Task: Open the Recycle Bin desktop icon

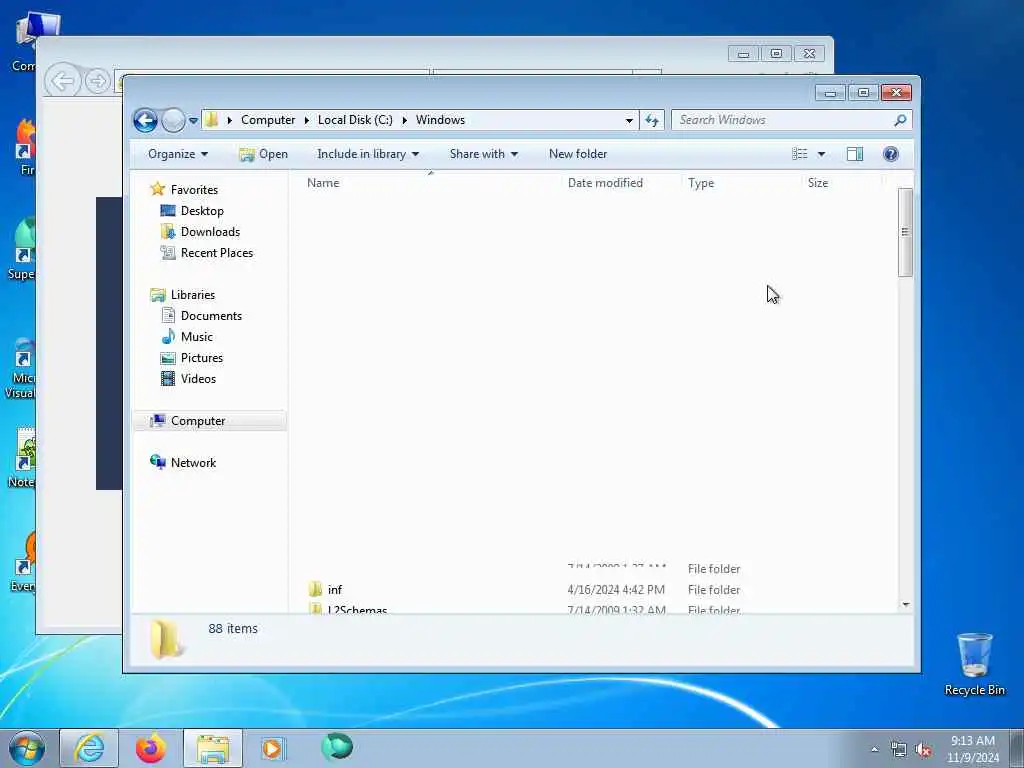Action: (x=974, y=664)
